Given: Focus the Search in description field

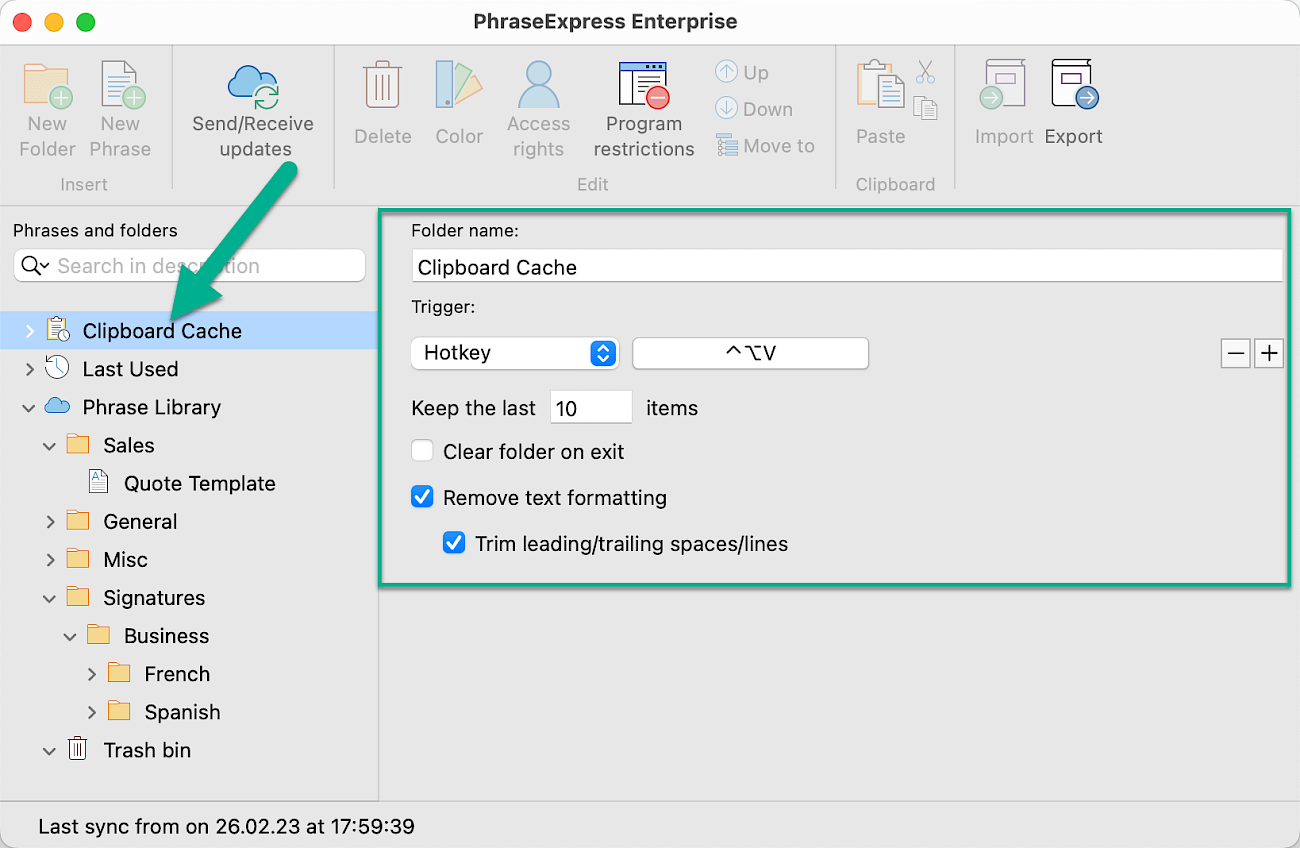Looking at the screenshot, I should coord(189,266).
